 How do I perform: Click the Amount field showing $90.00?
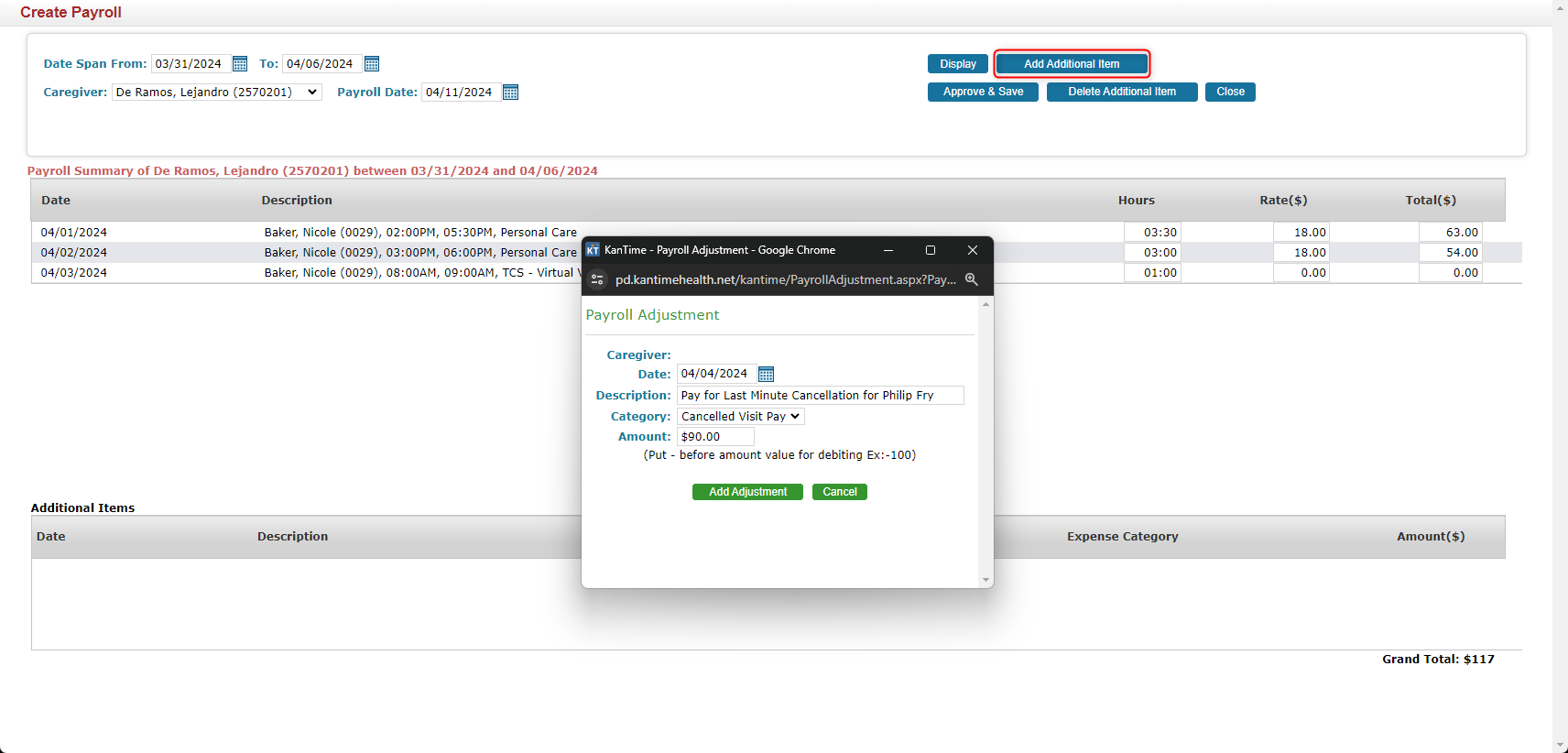[x=715, y=437]
